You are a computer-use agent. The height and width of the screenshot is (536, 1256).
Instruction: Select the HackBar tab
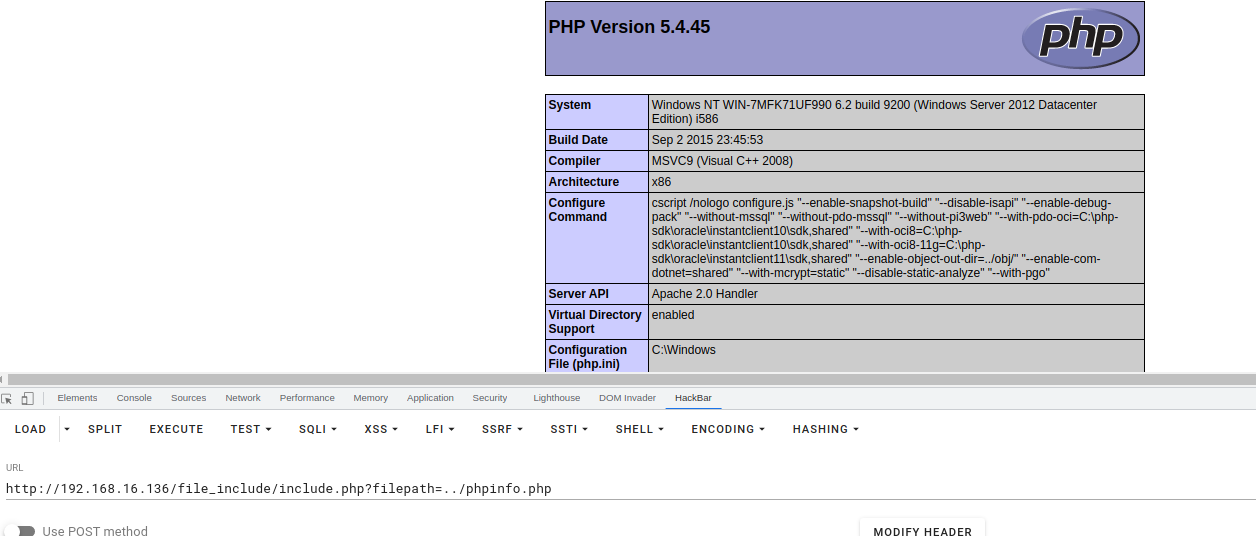(693, 398)
